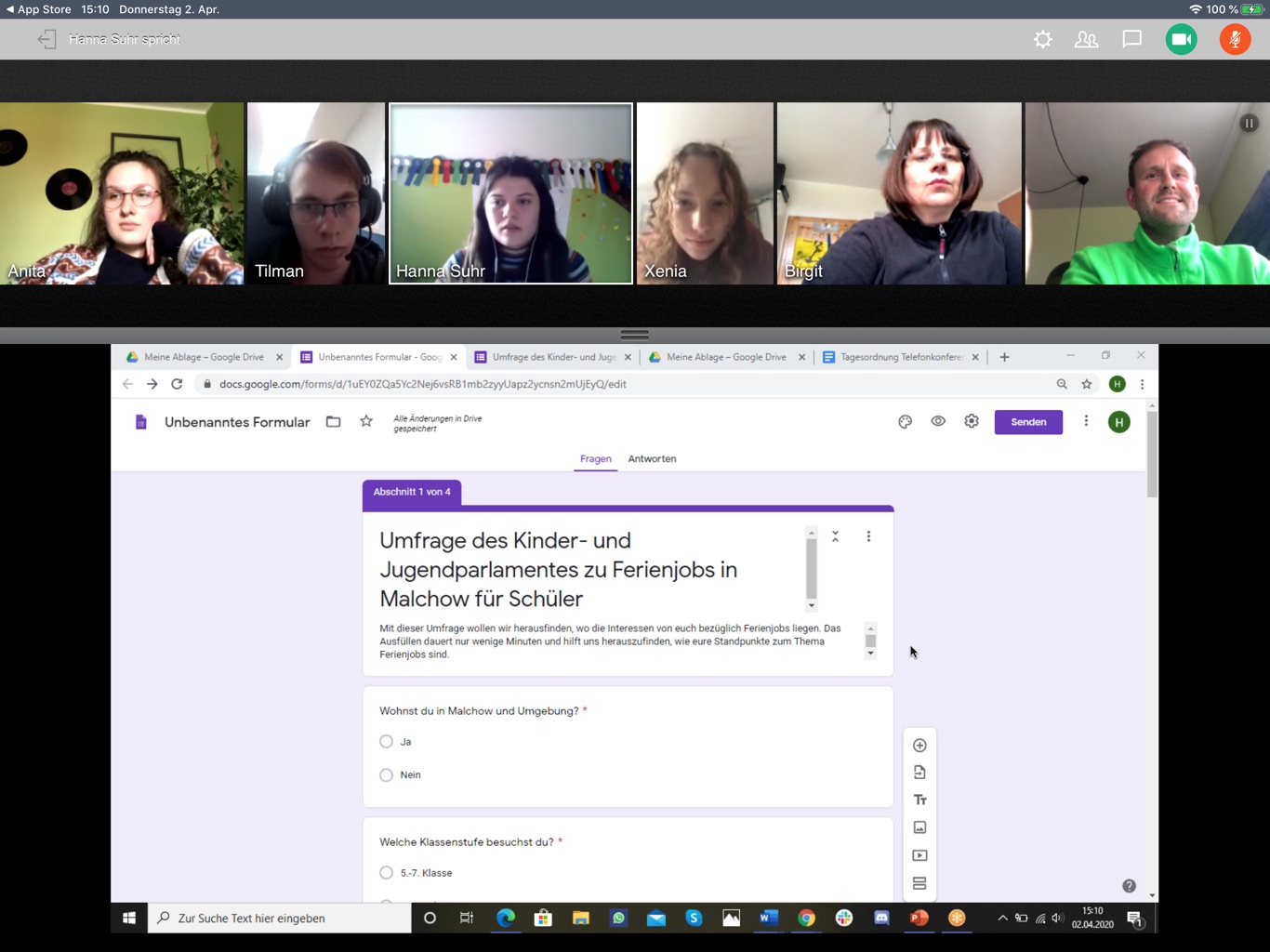The width and height of the screenshot is (1270, 952).
Task: Click the address bar URL
Action: pos(423,384)
